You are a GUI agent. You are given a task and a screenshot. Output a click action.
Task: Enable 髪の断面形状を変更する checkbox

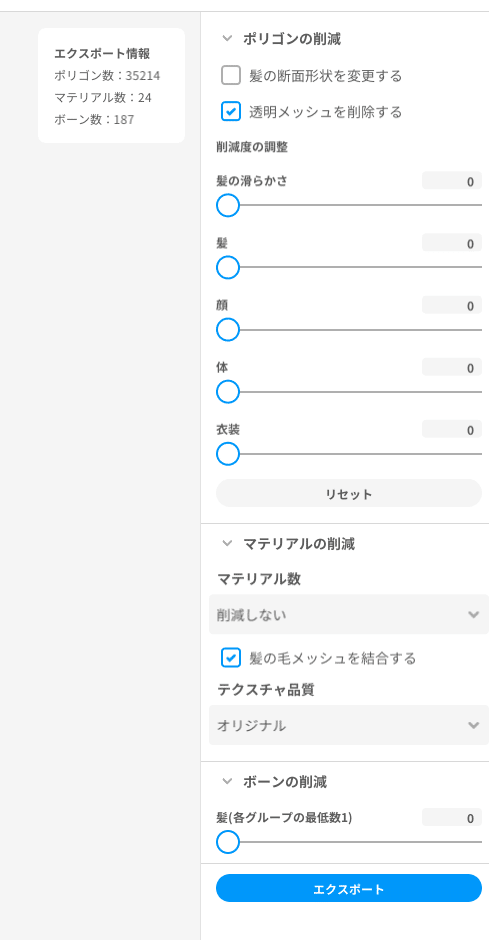[x=231, y=76]
